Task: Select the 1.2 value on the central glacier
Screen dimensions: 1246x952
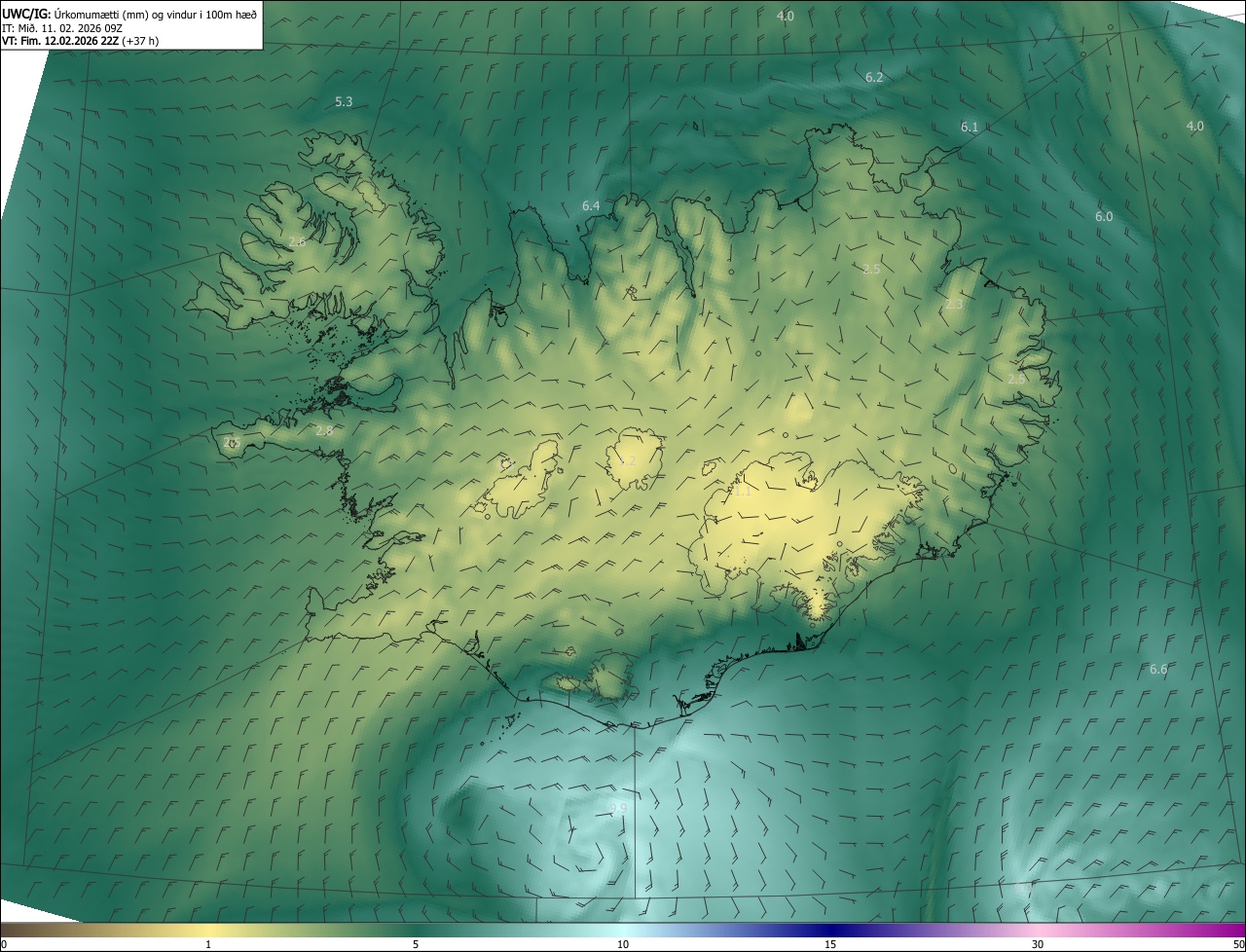Action: tap(627, 461)
